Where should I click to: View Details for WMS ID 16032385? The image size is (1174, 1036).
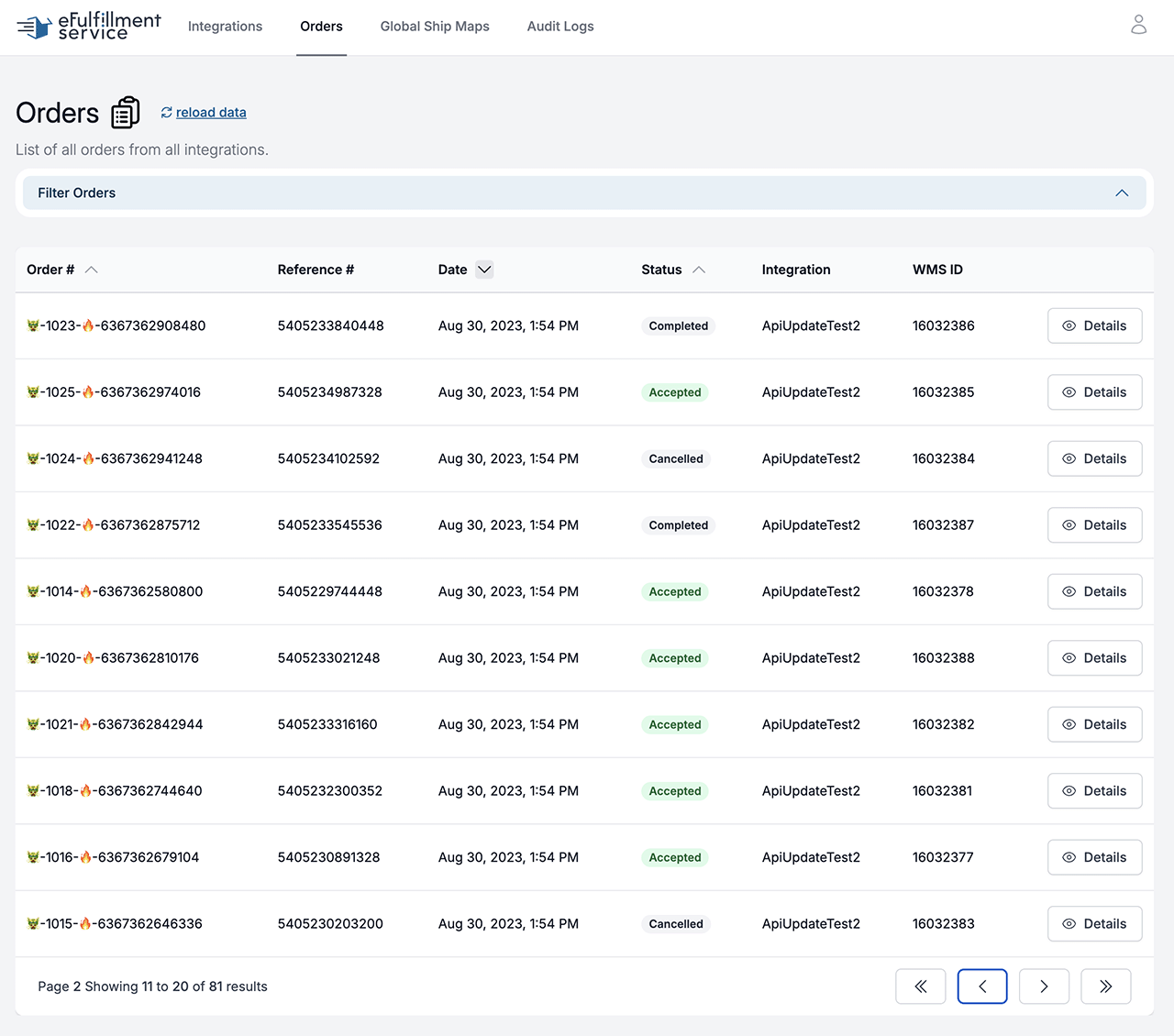pyautogui.click(x=1094, y=391)
